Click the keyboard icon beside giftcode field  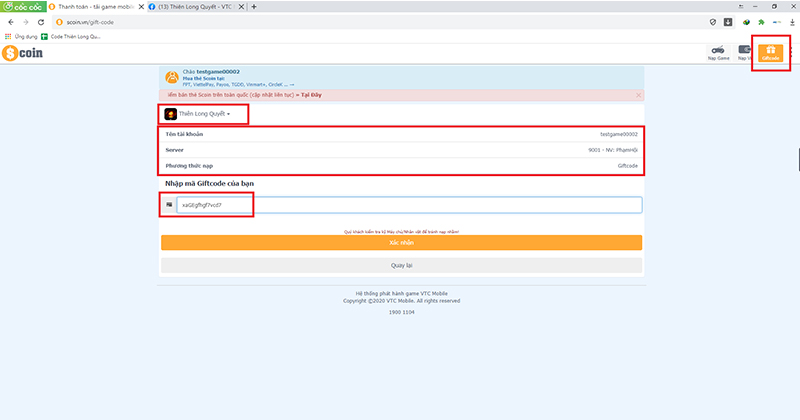pyautogui.click(x=169, y=205)
